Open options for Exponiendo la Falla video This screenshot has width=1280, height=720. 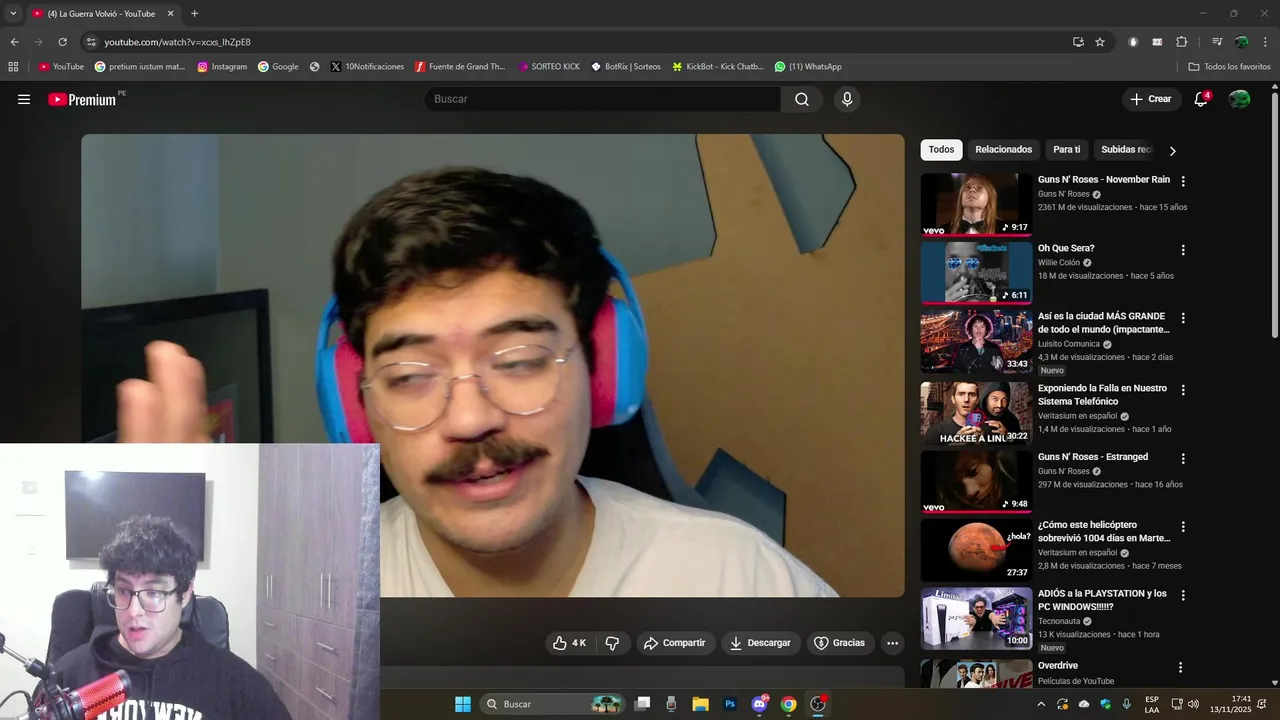[1183, 390]
